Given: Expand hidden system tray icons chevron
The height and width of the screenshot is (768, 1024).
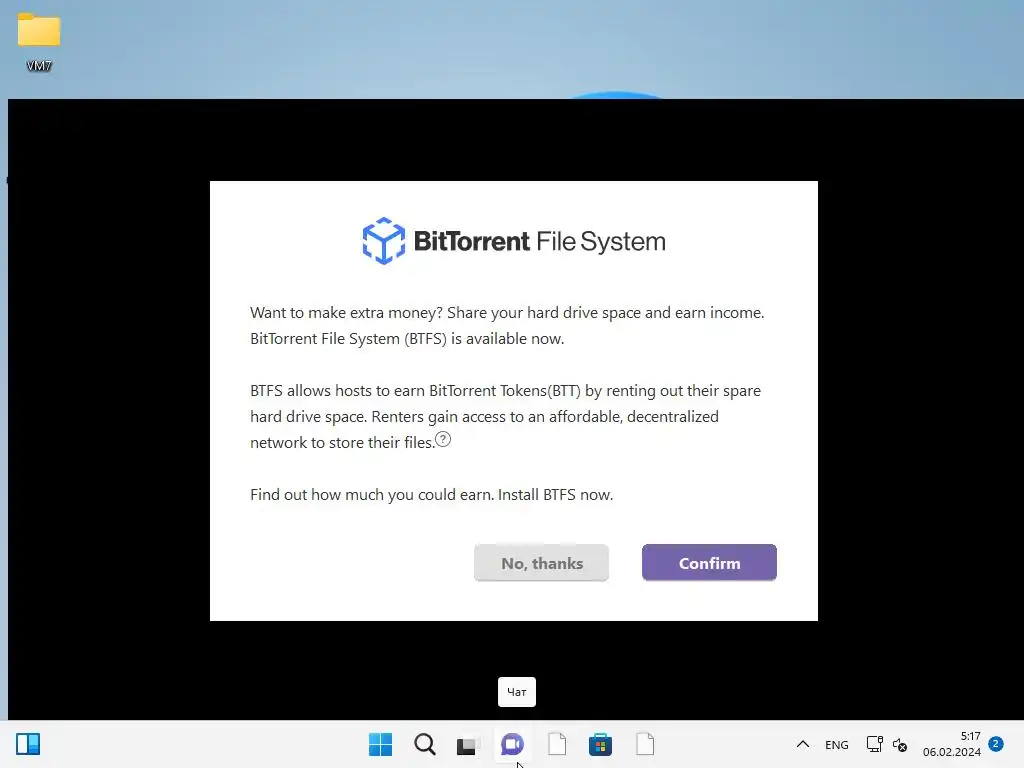Looking at the screenshot, I should coord(803,744).
